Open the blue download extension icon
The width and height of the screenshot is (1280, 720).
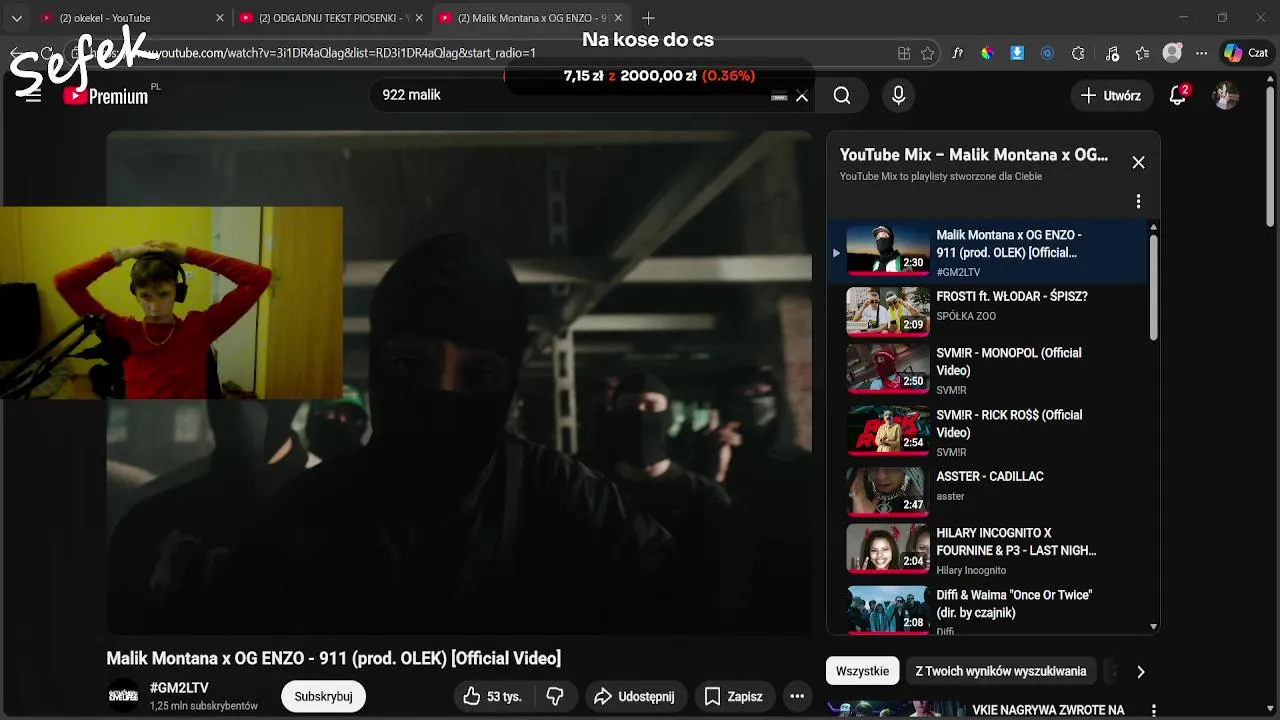coord(1017,54)
